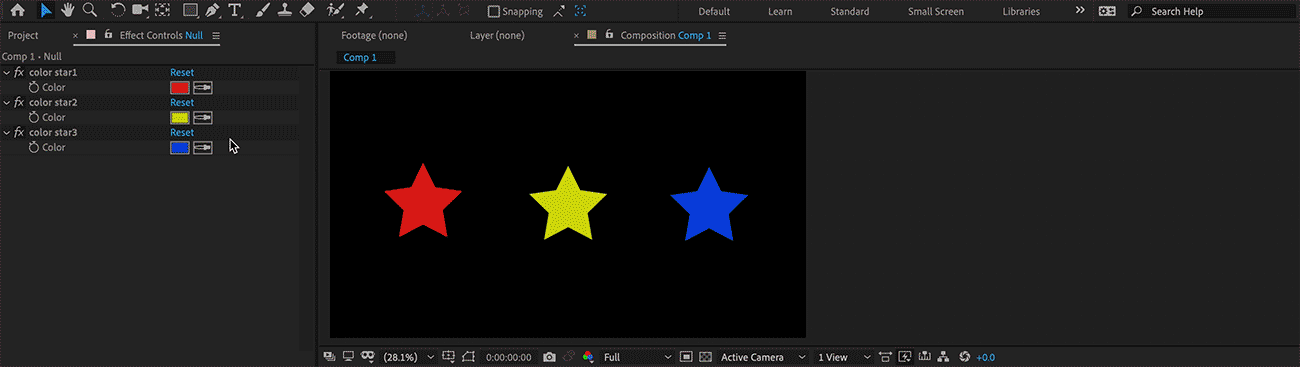Image resolution: width=1300 pixels, height=367 pixels.
Task: Toggle the stopwatch for color star1 Color
Action: [x=33, y=88]
